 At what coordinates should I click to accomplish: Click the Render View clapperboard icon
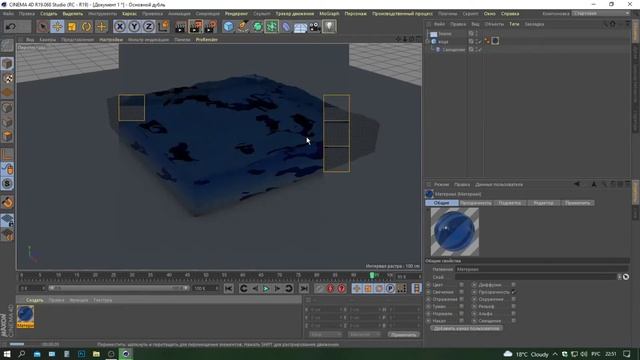pyautogui.click(x=180, y=27)
